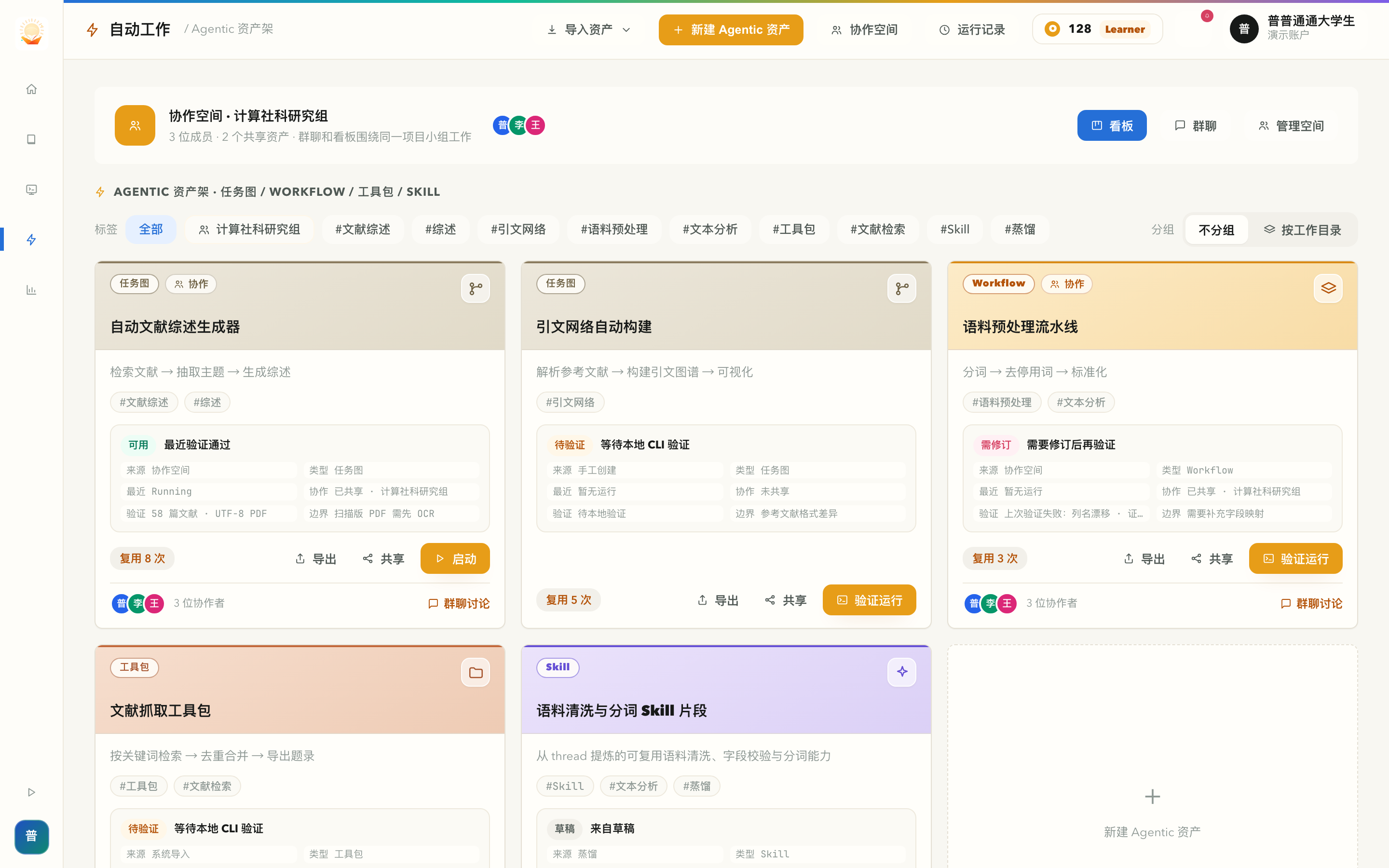This screenshot has width=1389, height=868.
Task: Click sparkle icon on Skill 片段 card
Action: (x=902, y=672)
